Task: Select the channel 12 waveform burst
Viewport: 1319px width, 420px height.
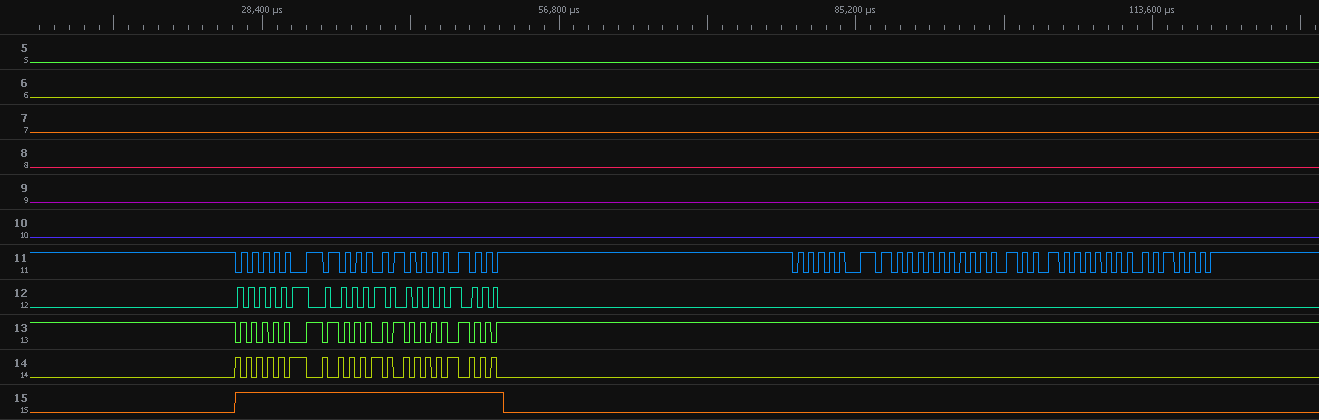Action: click(366, 297)
